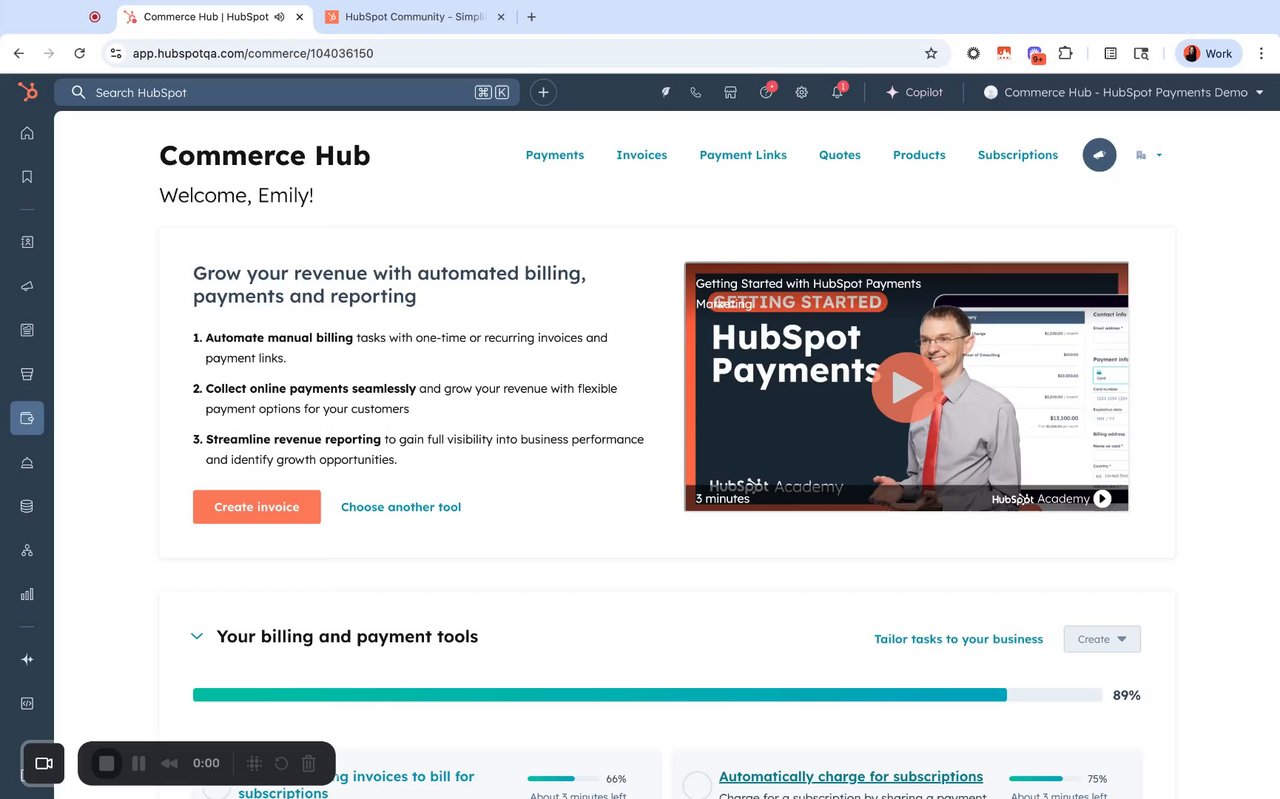Open the Notifications bell icon

pos(838,91)
